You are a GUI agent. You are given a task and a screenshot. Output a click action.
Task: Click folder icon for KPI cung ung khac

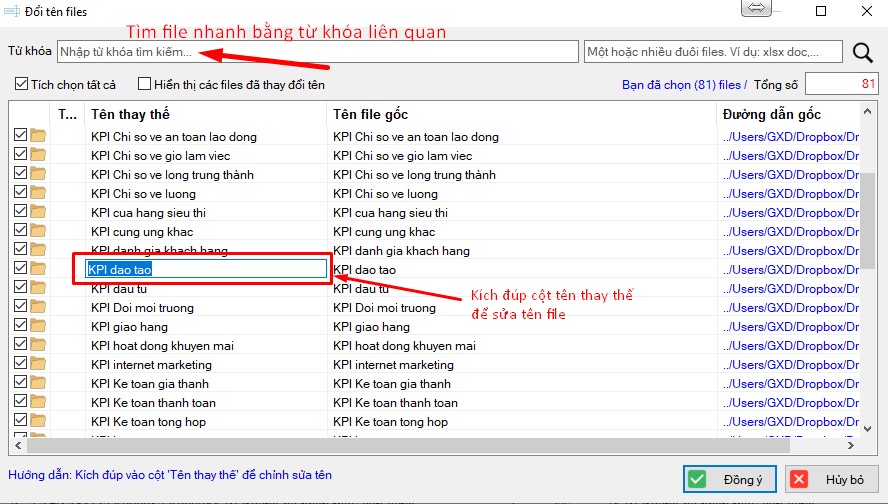[38, 231]
